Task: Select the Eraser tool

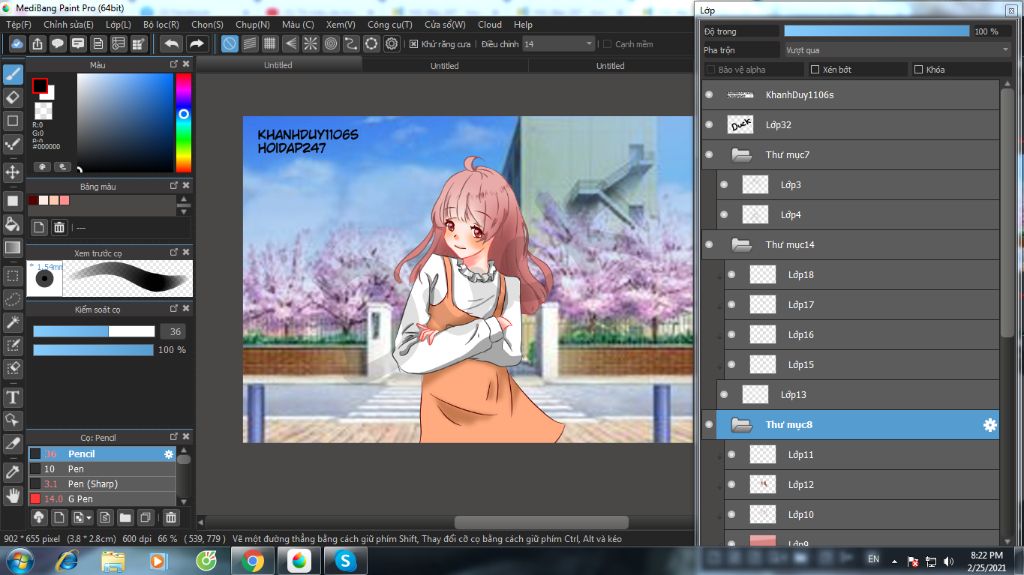Action: point(12,97)
